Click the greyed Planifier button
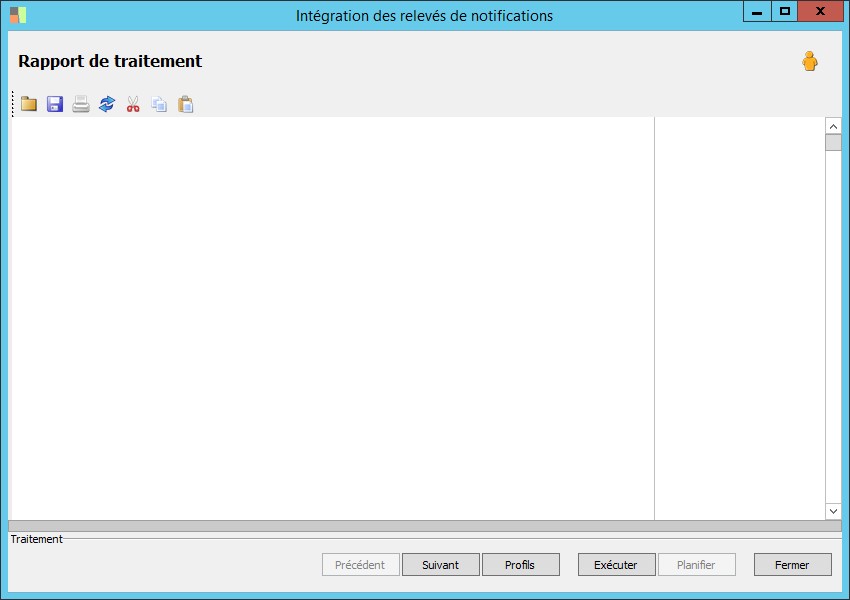The width and height of the screenshot is (850, 600). (x=697, y=565)
